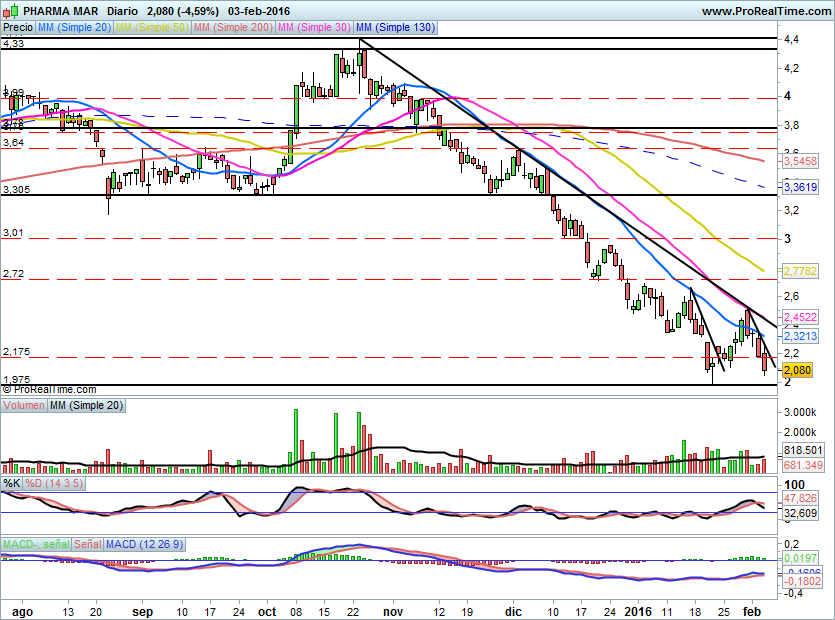835x620 pixels.
Task: Click the Volumen label in volume panel
Action: click(x=25, y=406)
